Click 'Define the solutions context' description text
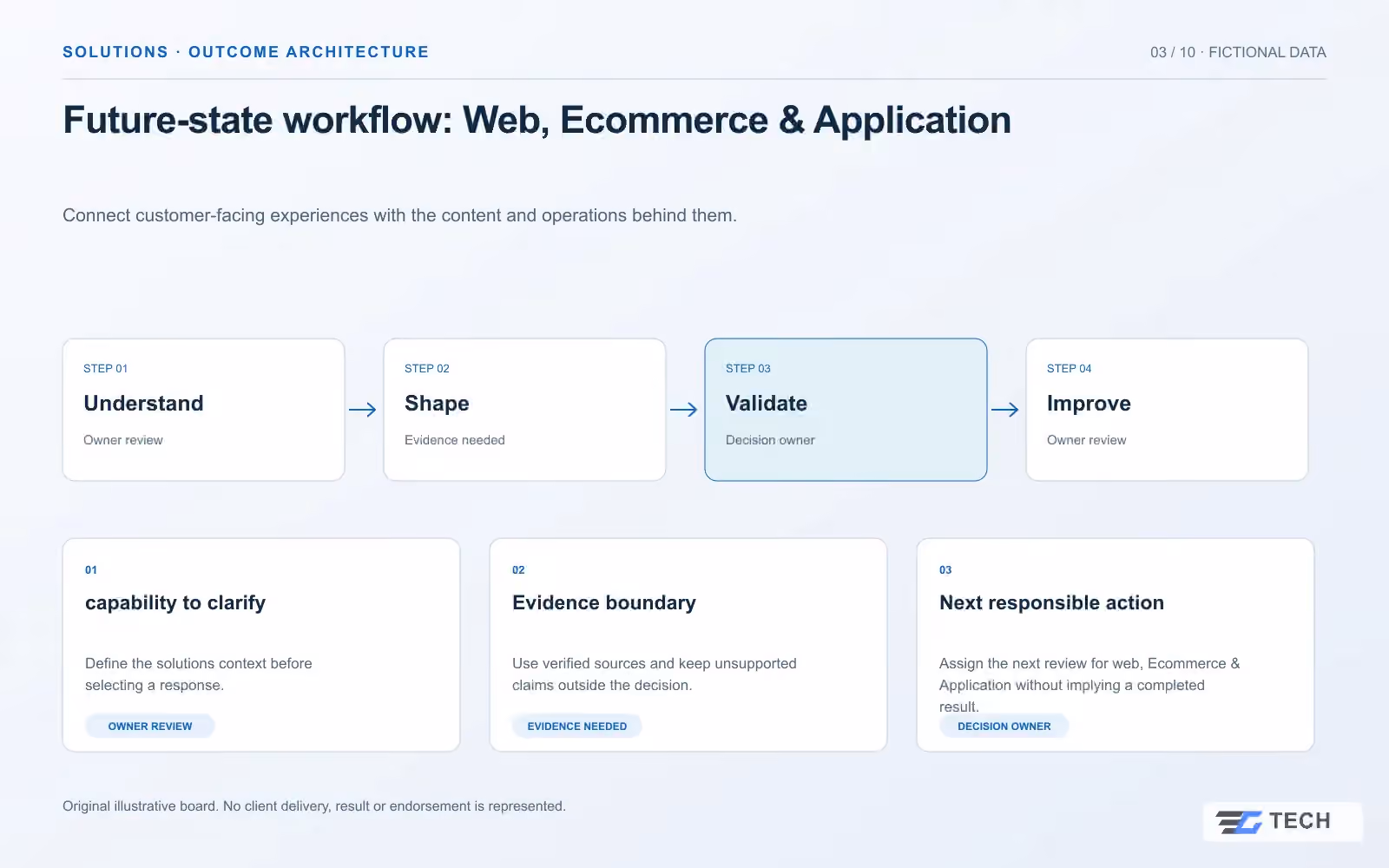 tap(199, 674)
